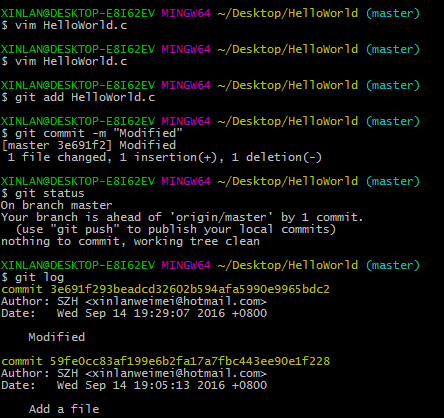Viewport: 444px width, 418px height.
Task: Select the full commit hash starting 3e691f293bead
Action: pos(190,289)
